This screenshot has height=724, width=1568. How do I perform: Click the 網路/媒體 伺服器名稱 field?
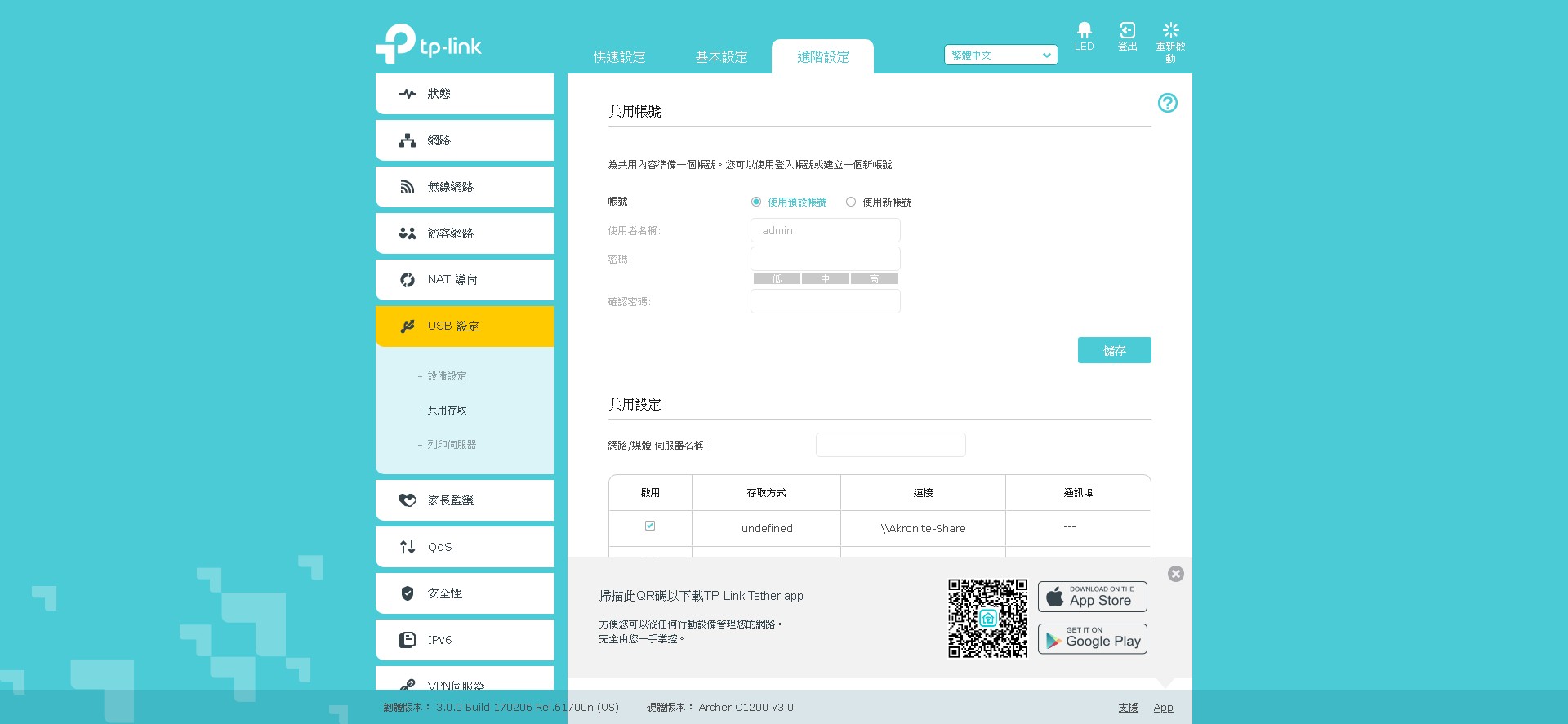tap(891, 445)
